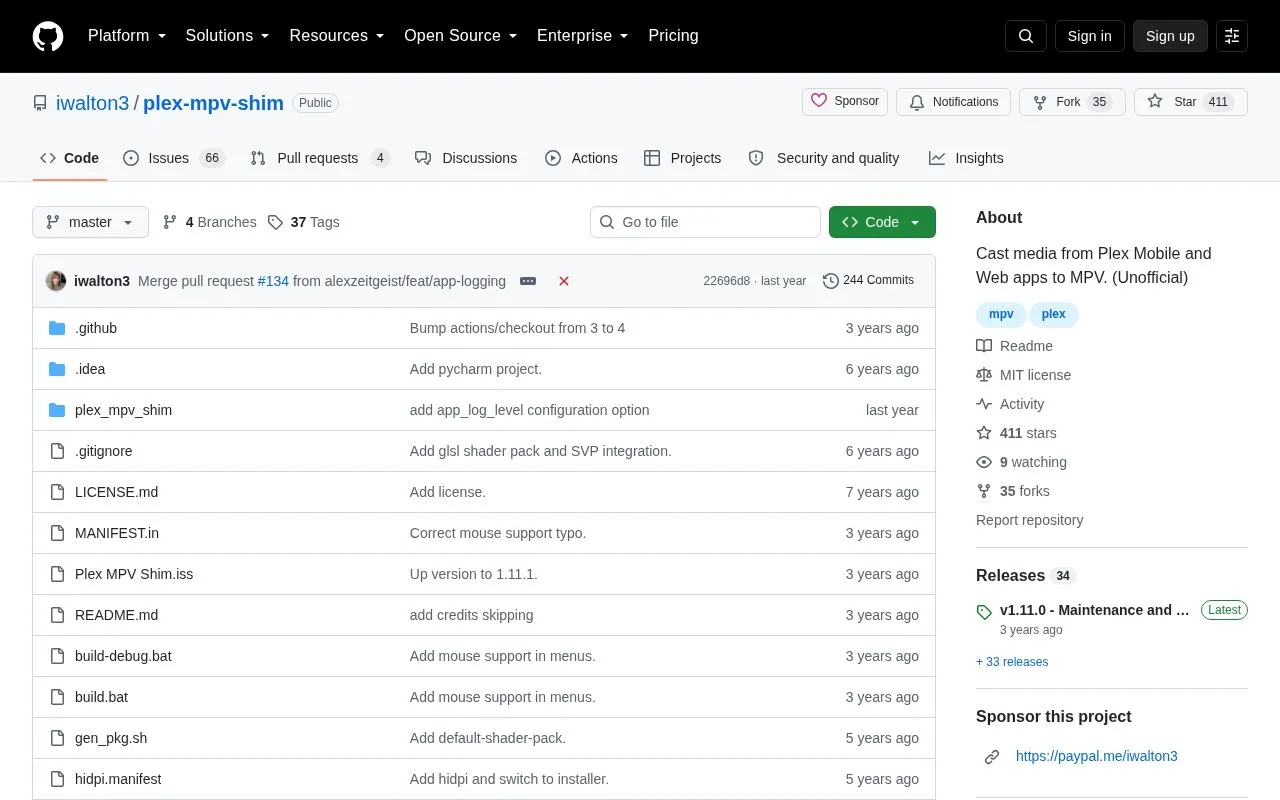Image resolution: width=1280 pixels, height=800 pixels.
Task: Open the Security and quality tab
Action: 824,158
